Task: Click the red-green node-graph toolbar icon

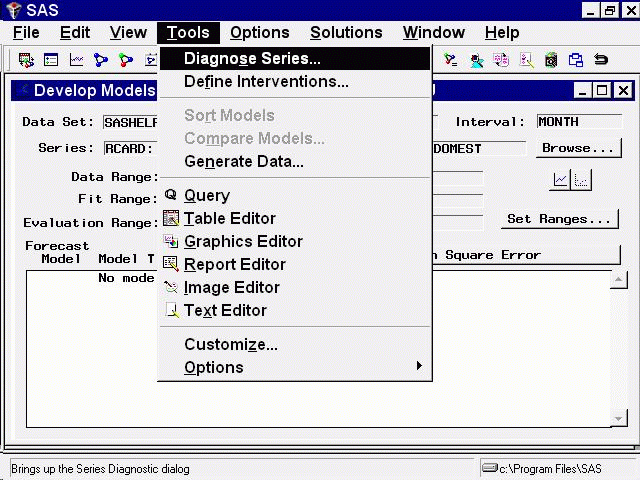Action: pos(126,60)
